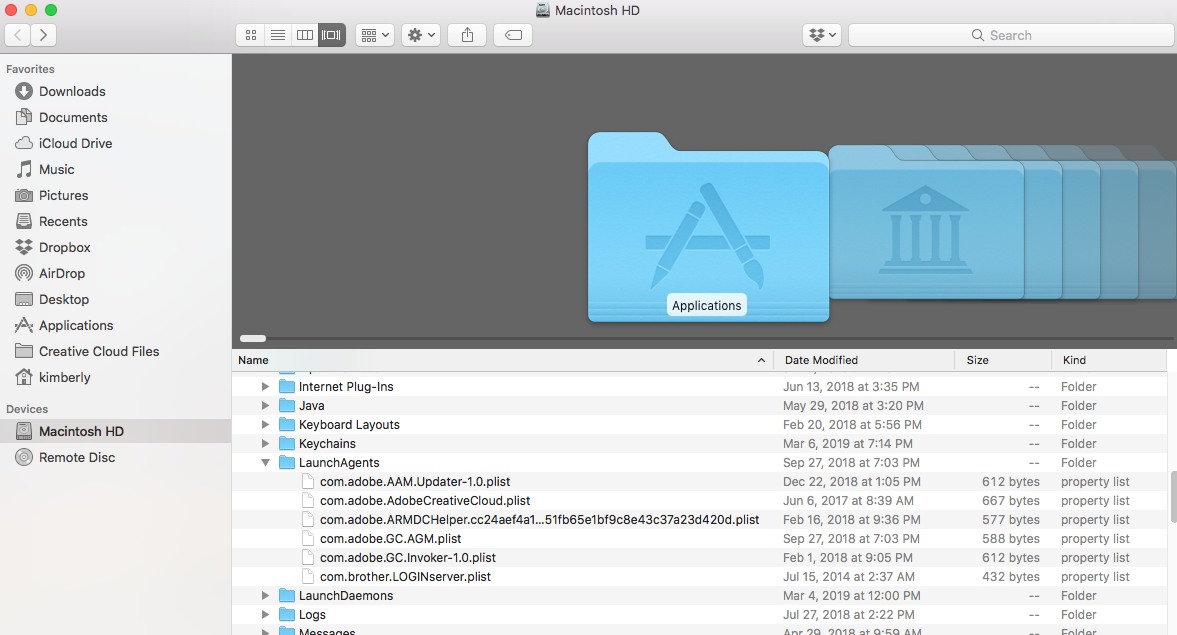Select the Applications folder in Cover Flow
The height and width of the screenshot is (635, 1177).
[x=708, y=227]
